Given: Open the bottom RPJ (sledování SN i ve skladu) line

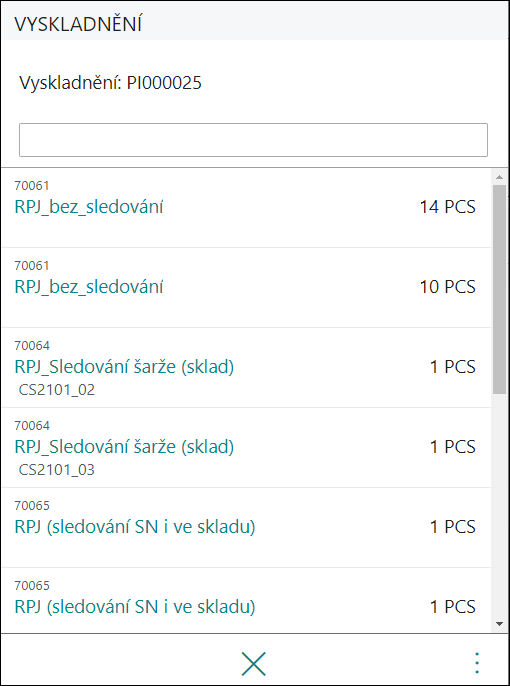Looking at the screenshot, I should coord(246,600).
